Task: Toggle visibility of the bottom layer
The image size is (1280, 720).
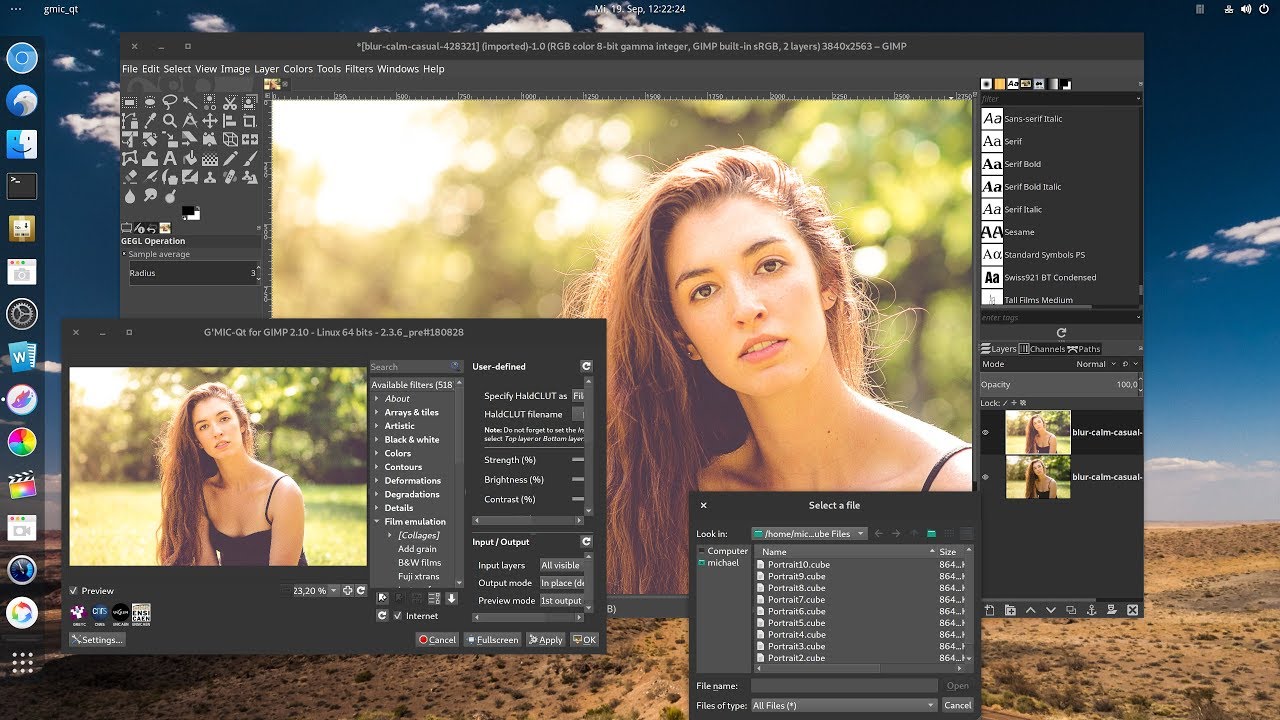Action: (x=985, y=477)
